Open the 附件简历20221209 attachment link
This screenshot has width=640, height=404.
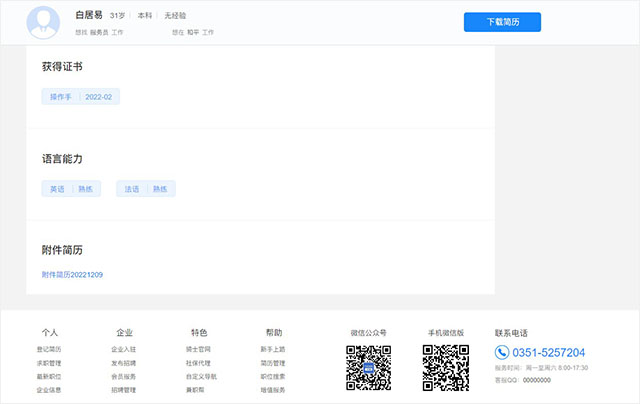point(72,274)
